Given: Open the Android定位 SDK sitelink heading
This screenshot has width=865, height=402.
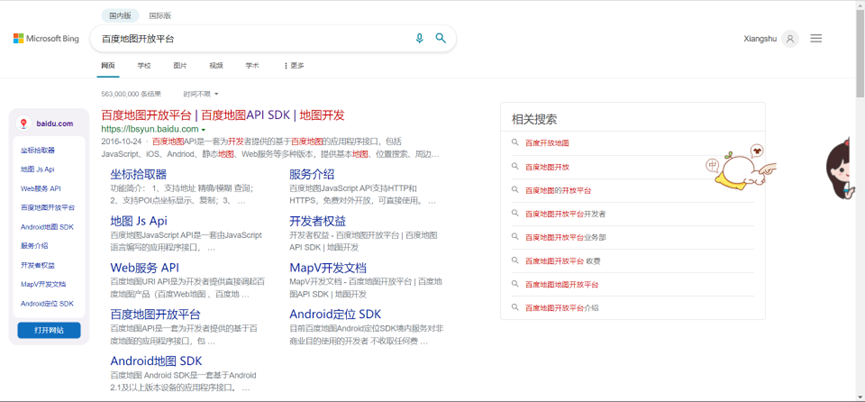Looking at the screenshot, I should pos(335,314).
